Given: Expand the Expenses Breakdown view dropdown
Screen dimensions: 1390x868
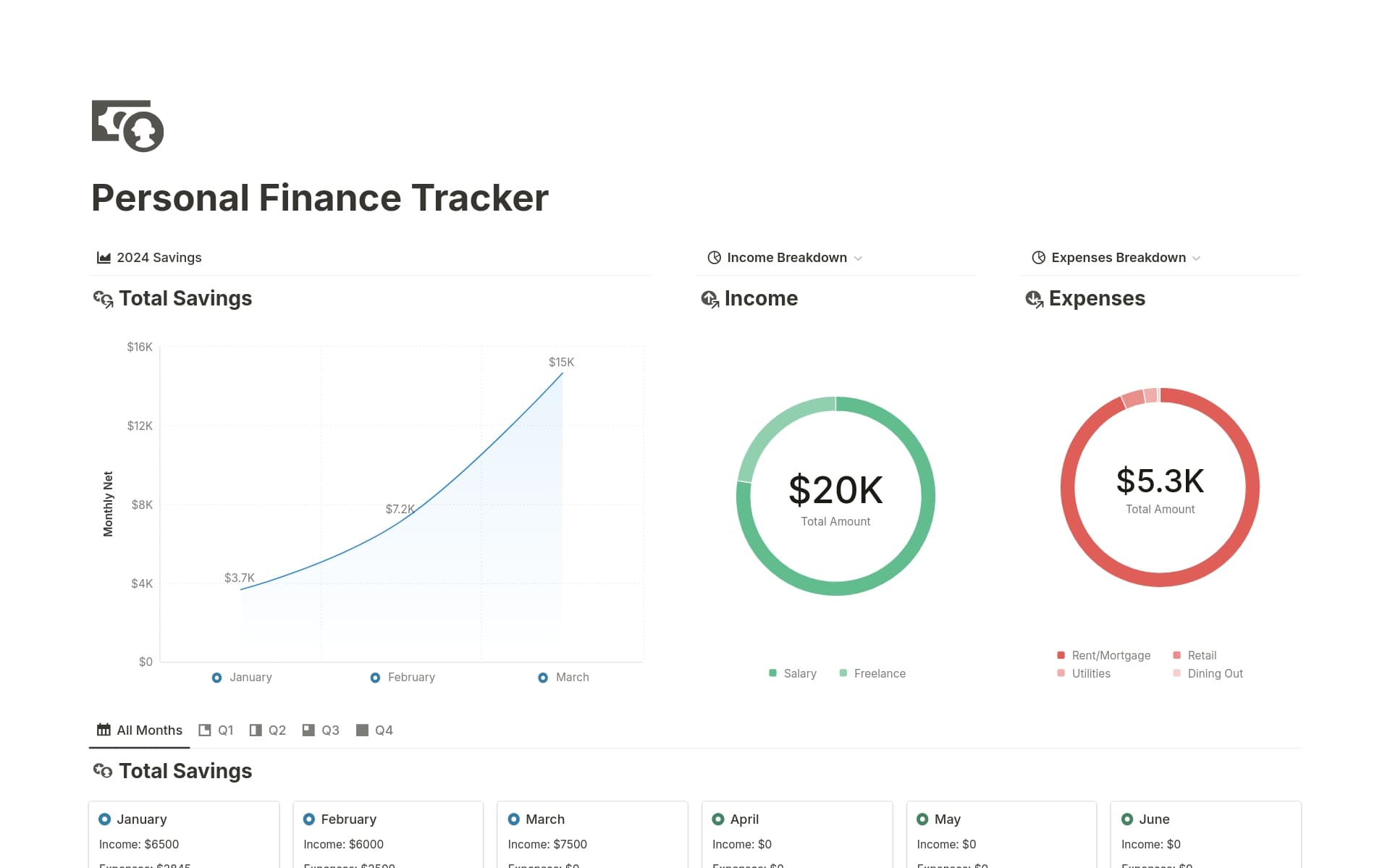Looking at the screenshot, I should pyautogui.click(x=1197, y=258).
